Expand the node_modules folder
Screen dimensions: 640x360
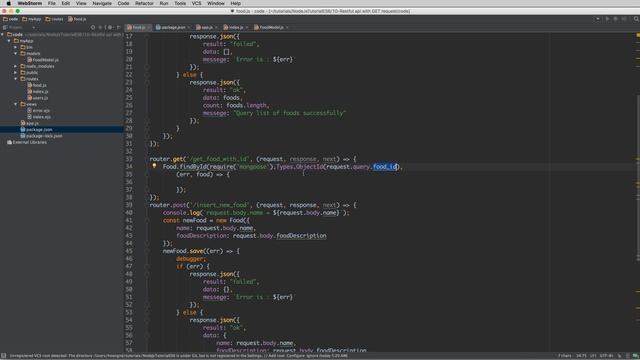(x=16, y=66)
